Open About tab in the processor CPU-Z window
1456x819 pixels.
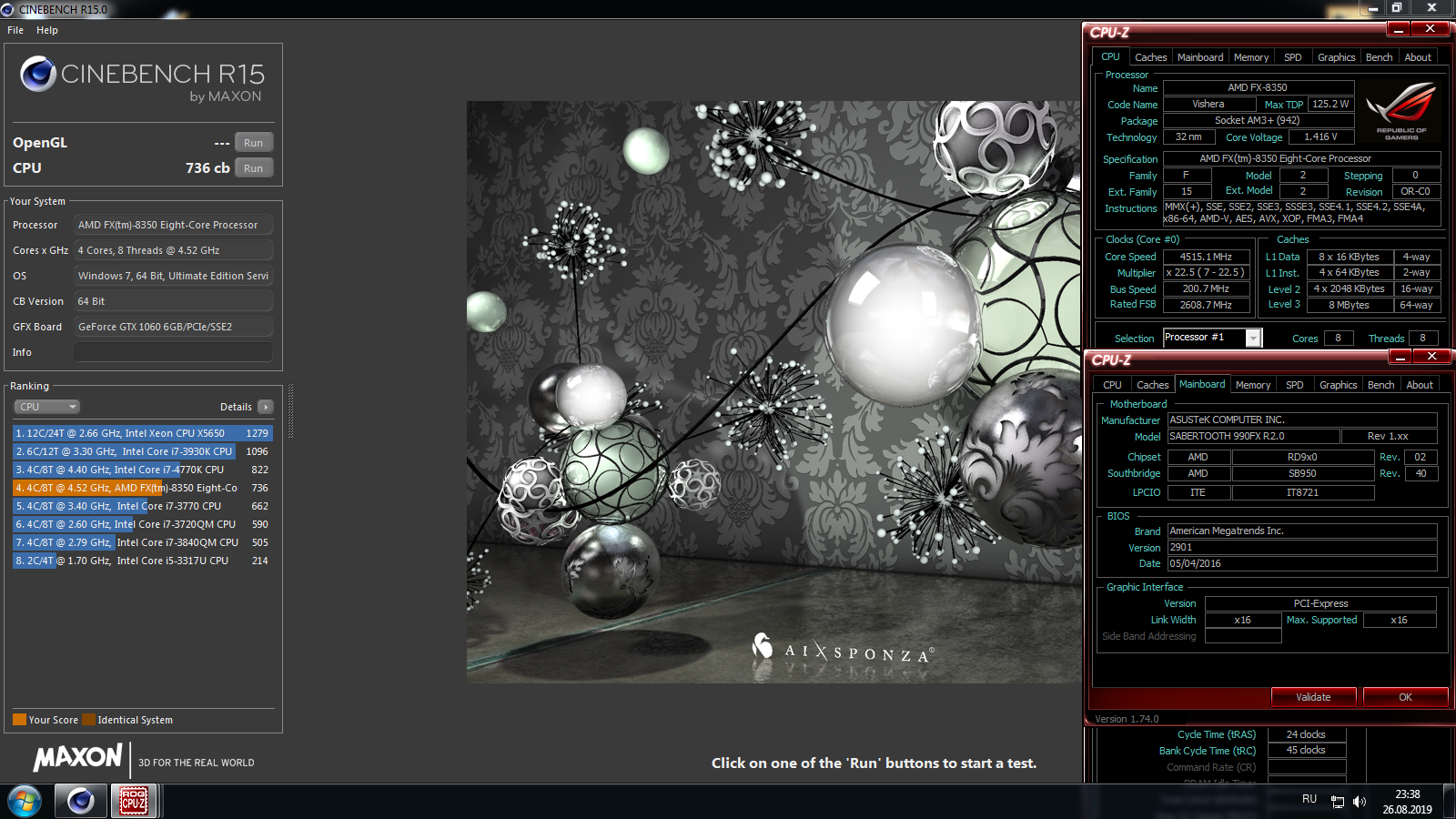(1418, 57)
